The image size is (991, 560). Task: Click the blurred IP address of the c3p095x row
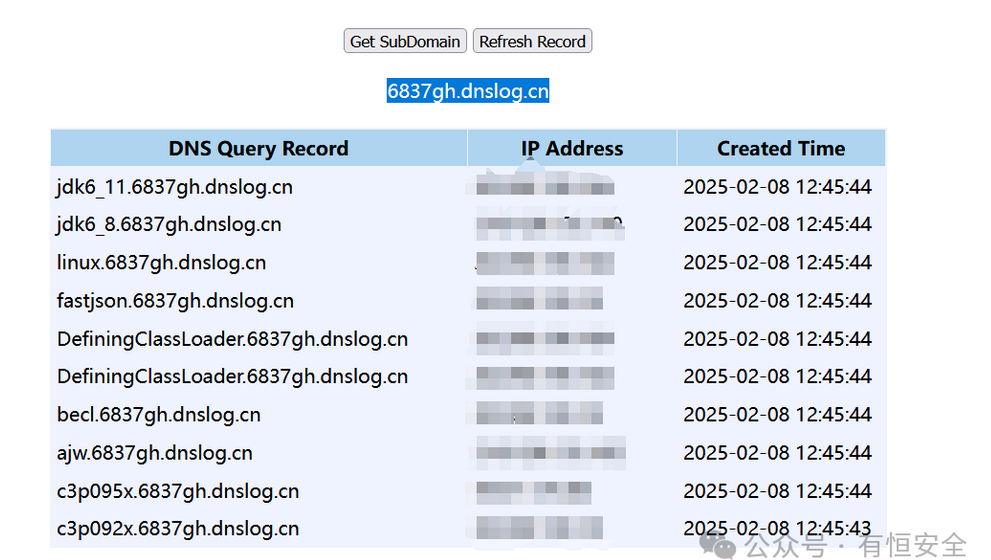click(533, 492)
